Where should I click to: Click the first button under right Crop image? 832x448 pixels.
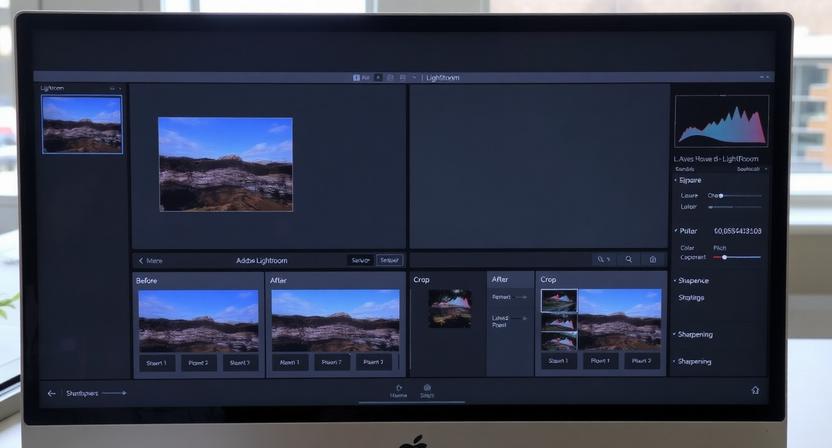pos(558,361)
